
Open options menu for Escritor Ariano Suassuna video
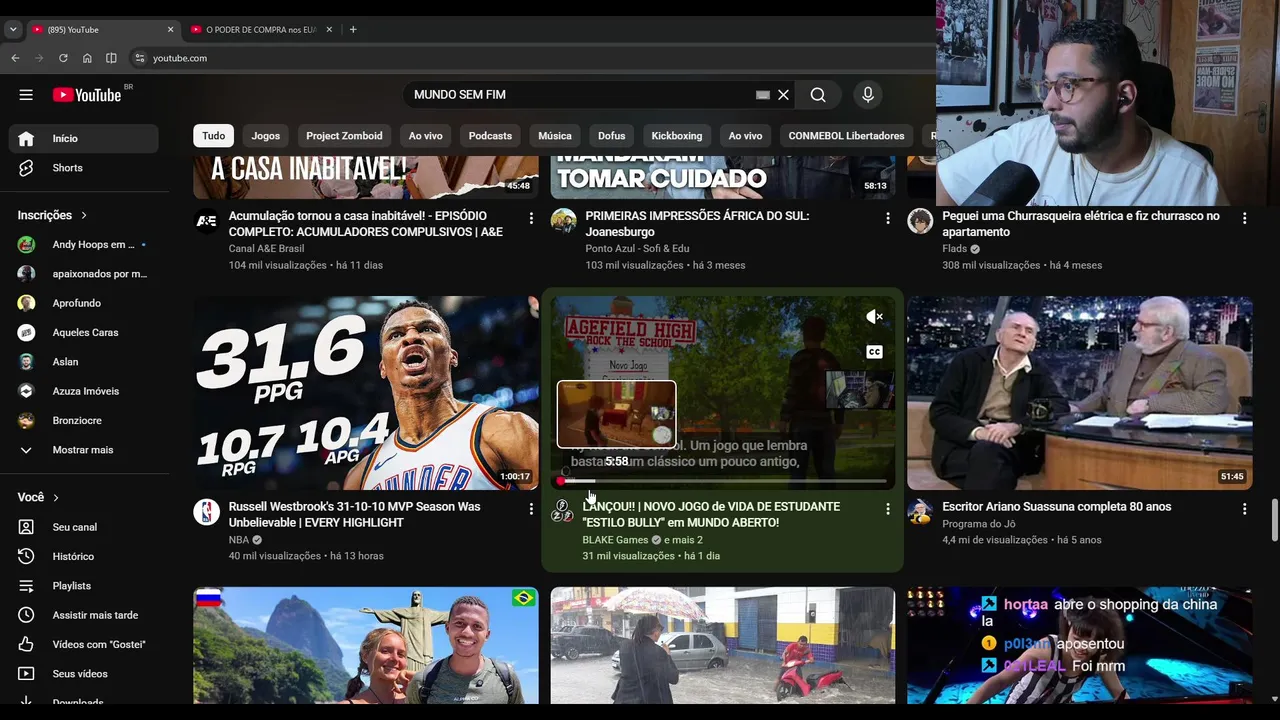pos(1245,509)
